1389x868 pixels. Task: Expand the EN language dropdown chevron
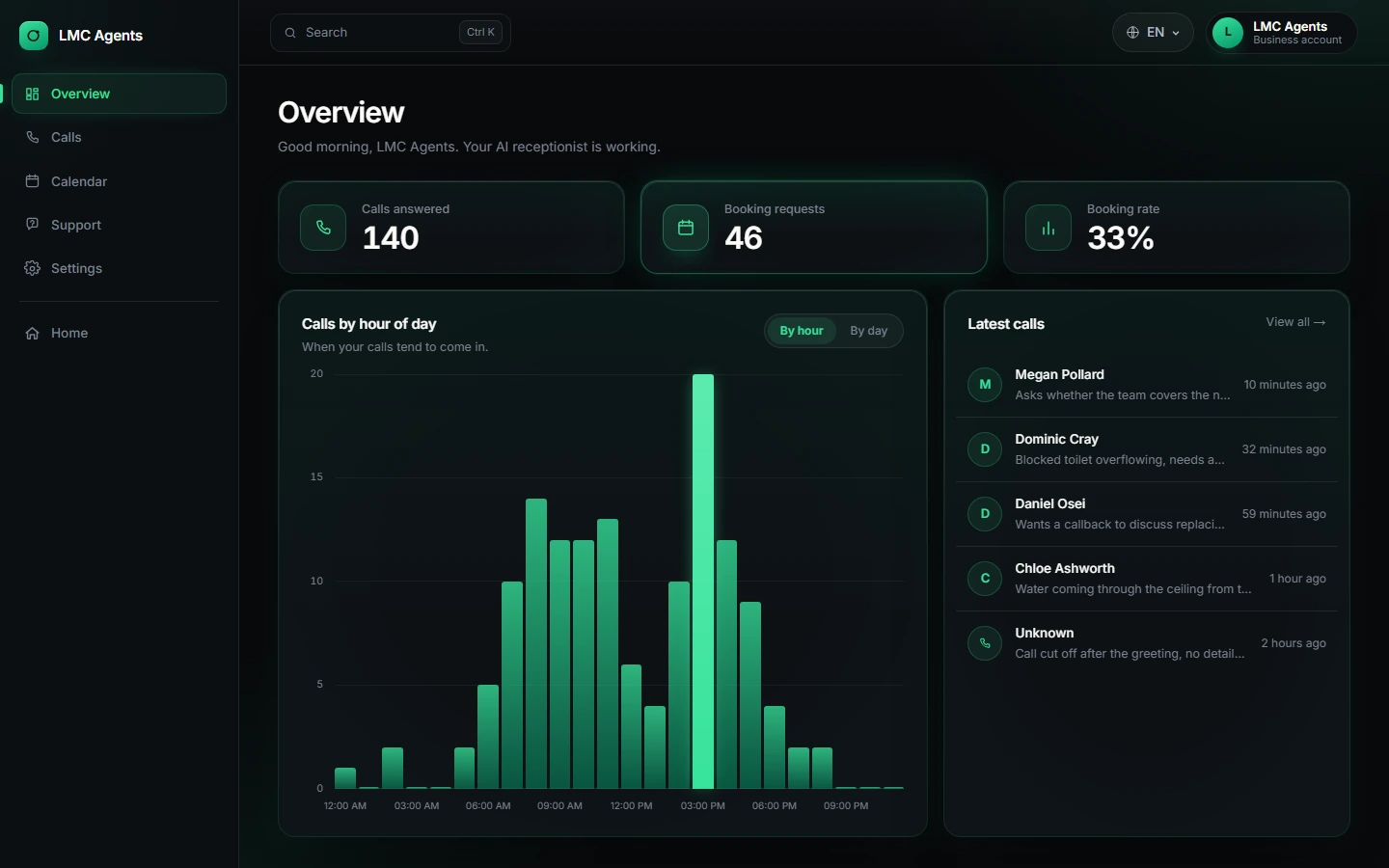coord(1176,33)
